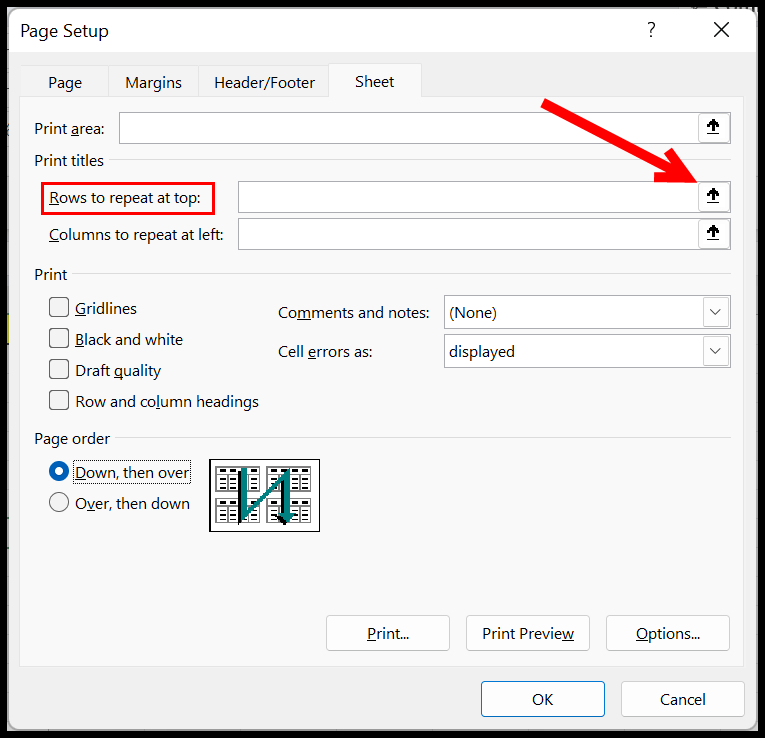765x738 pixels.
Task: Check Row and column headings option
Action: 59,400
